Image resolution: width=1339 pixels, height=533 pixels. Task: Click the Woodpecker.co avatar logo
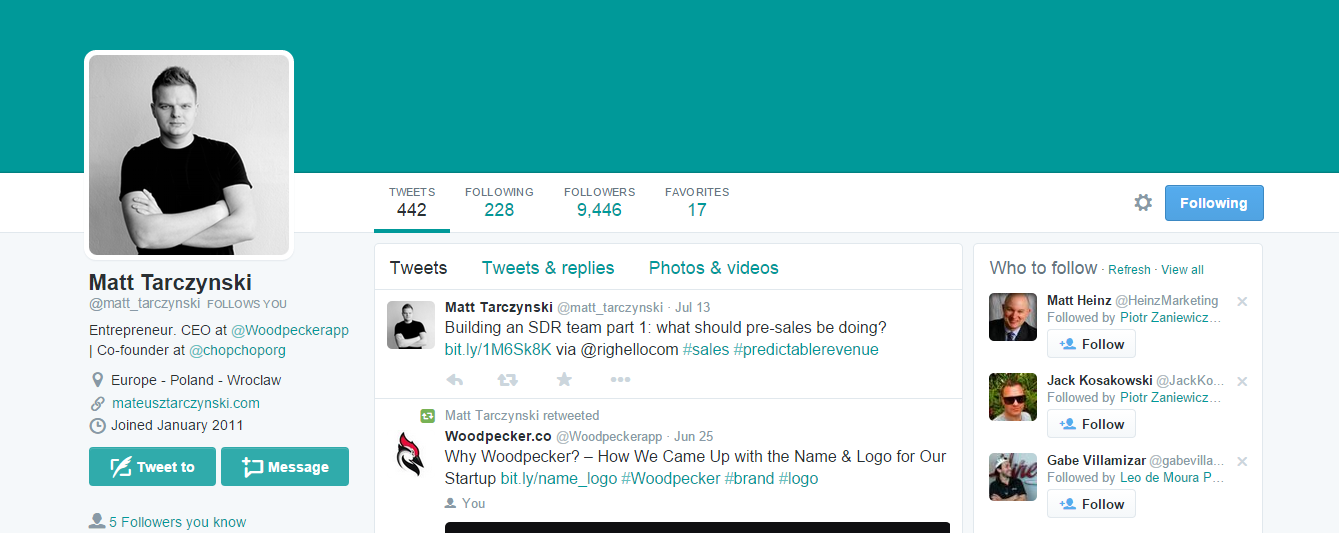pyautogui.click(x=410, y=454)
